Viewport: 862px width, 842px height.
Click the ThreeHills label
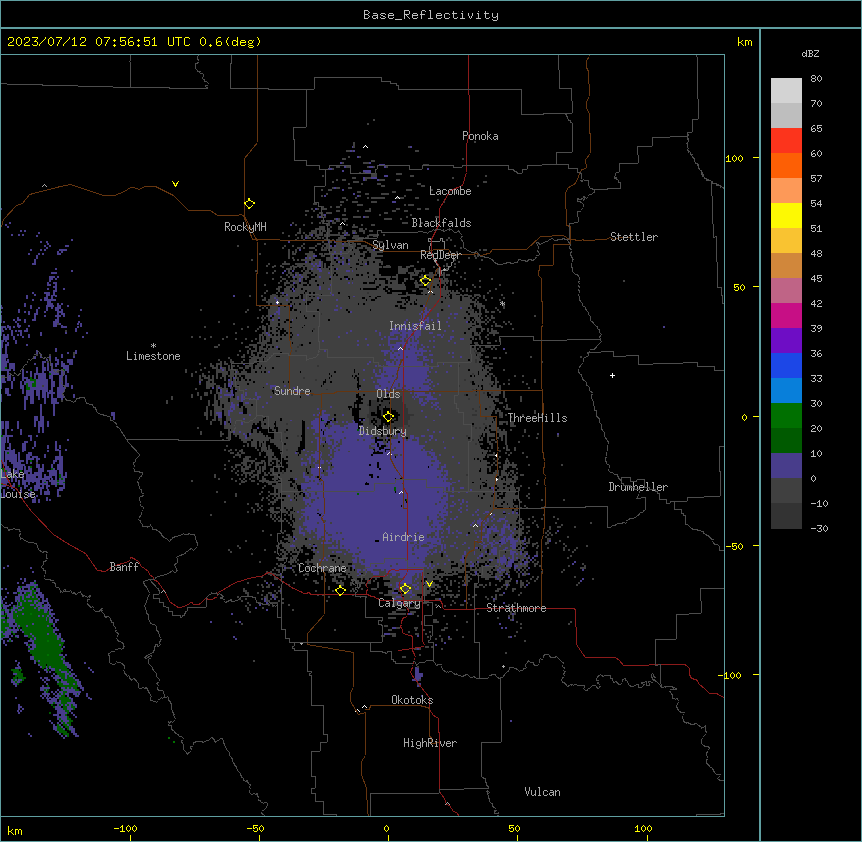point(537,418)
